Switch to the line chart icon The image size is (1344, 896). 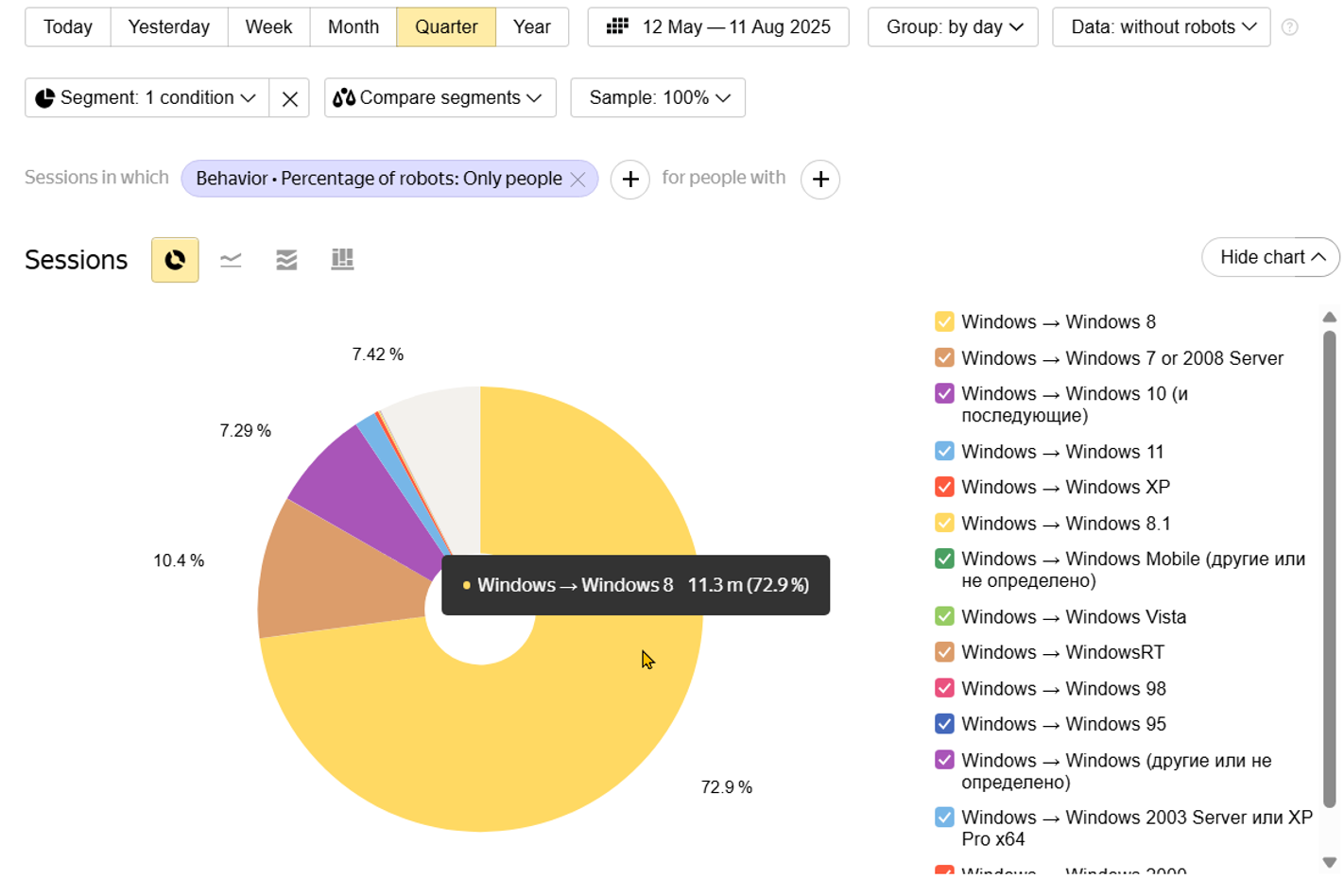231,260
